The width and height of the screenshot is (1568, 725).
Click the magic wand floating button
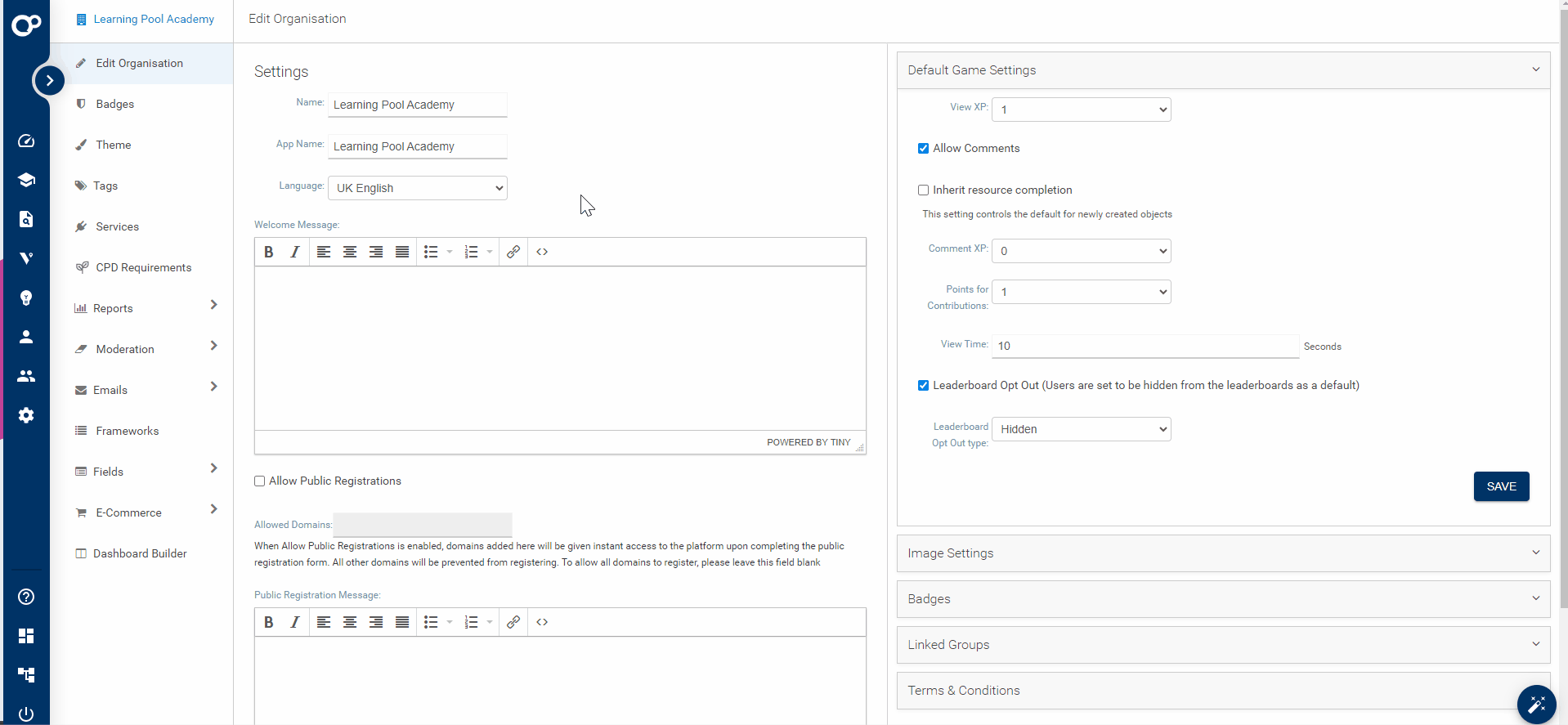[x=1536, y=705]
